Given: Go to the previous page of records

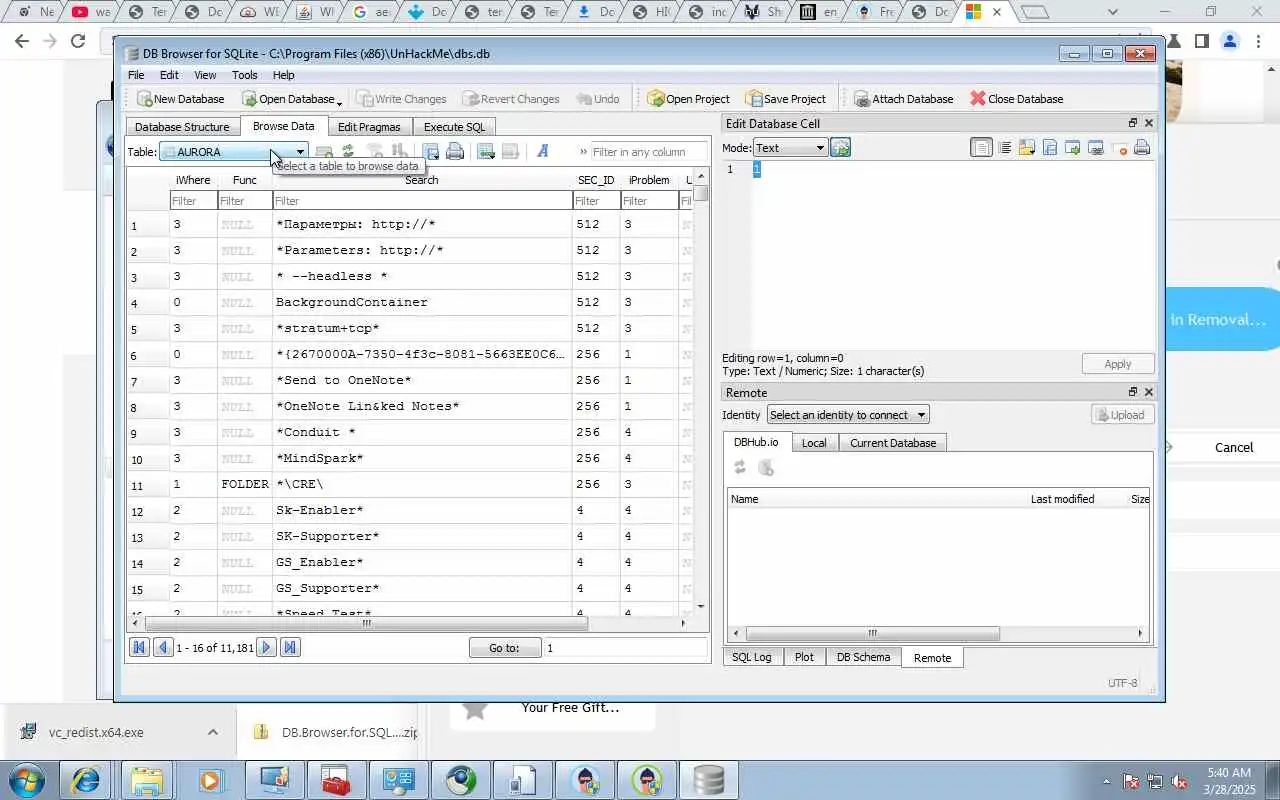Looking at the screenshot, I should click(163, 647).
